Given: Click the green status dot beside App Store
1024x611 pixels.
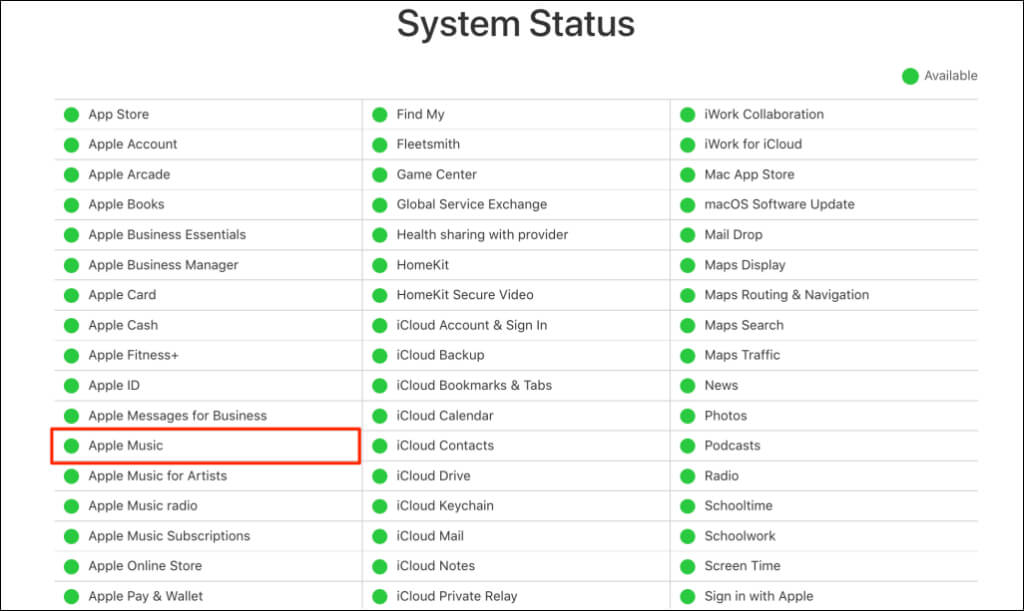Looking at the screenshot, I should 71,115.
